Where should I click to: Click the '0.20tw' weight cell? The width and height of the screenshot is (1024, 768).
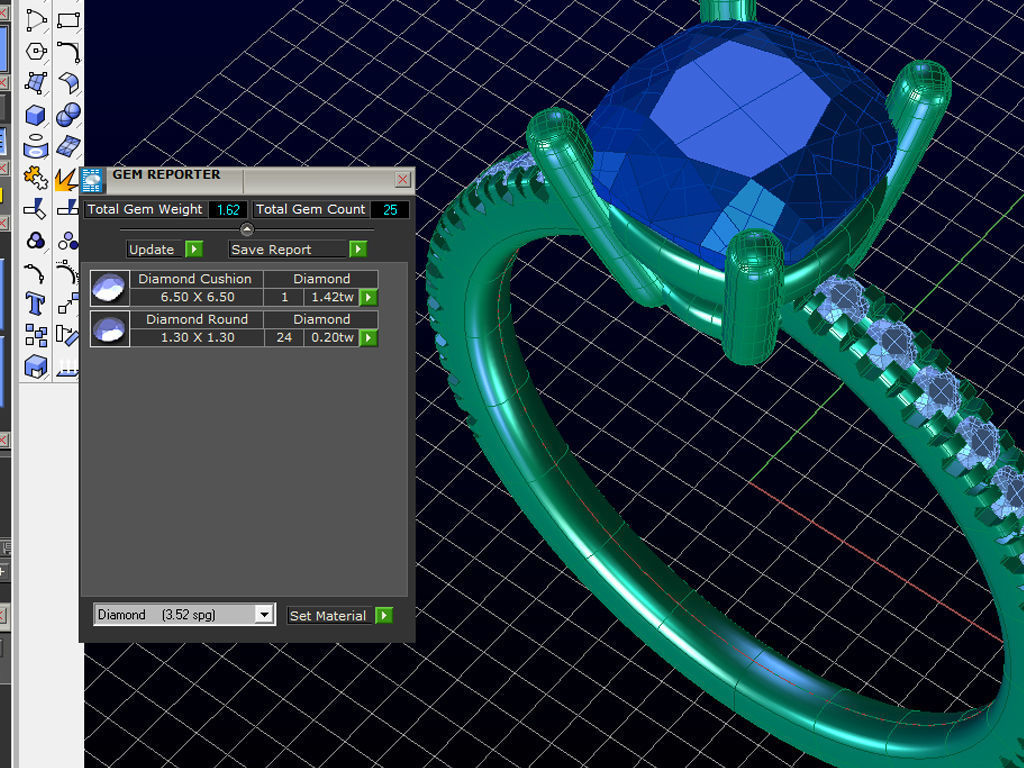click(x=332, y=338)
